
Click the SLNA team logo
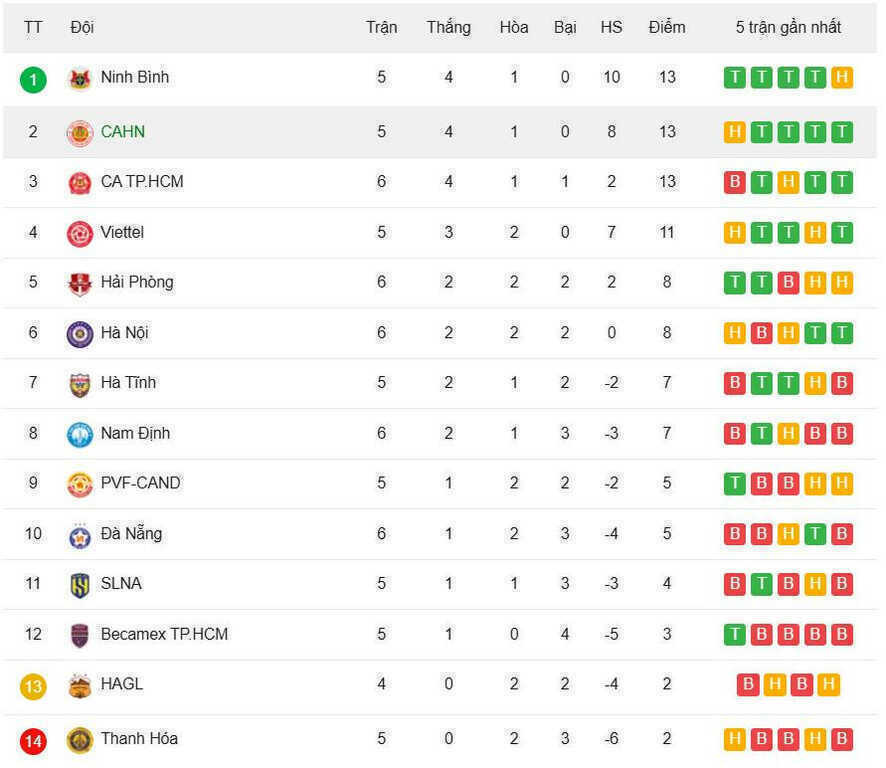click(x=79, y=585)
